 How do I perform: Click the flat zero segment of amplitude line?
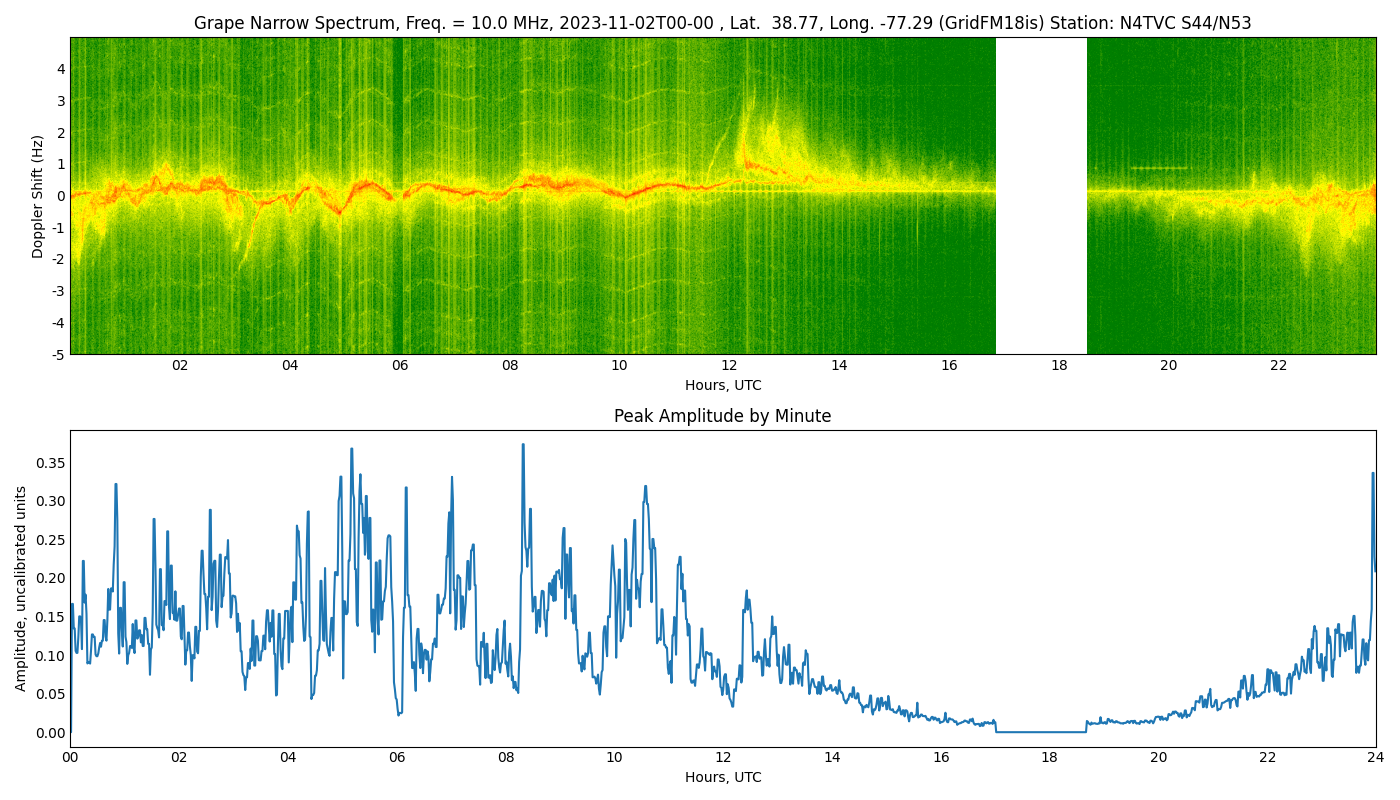click(1041, 731)
